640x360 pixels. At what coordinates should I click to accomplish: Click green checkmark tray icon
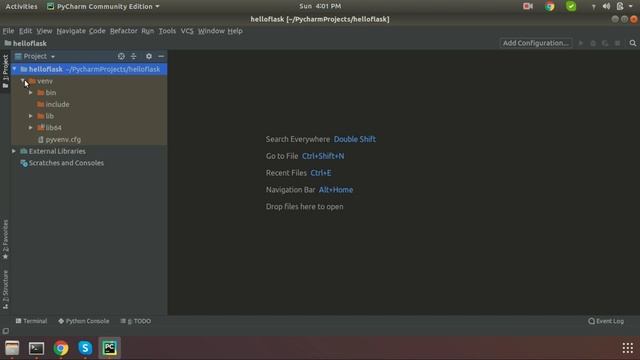[571, 6]
